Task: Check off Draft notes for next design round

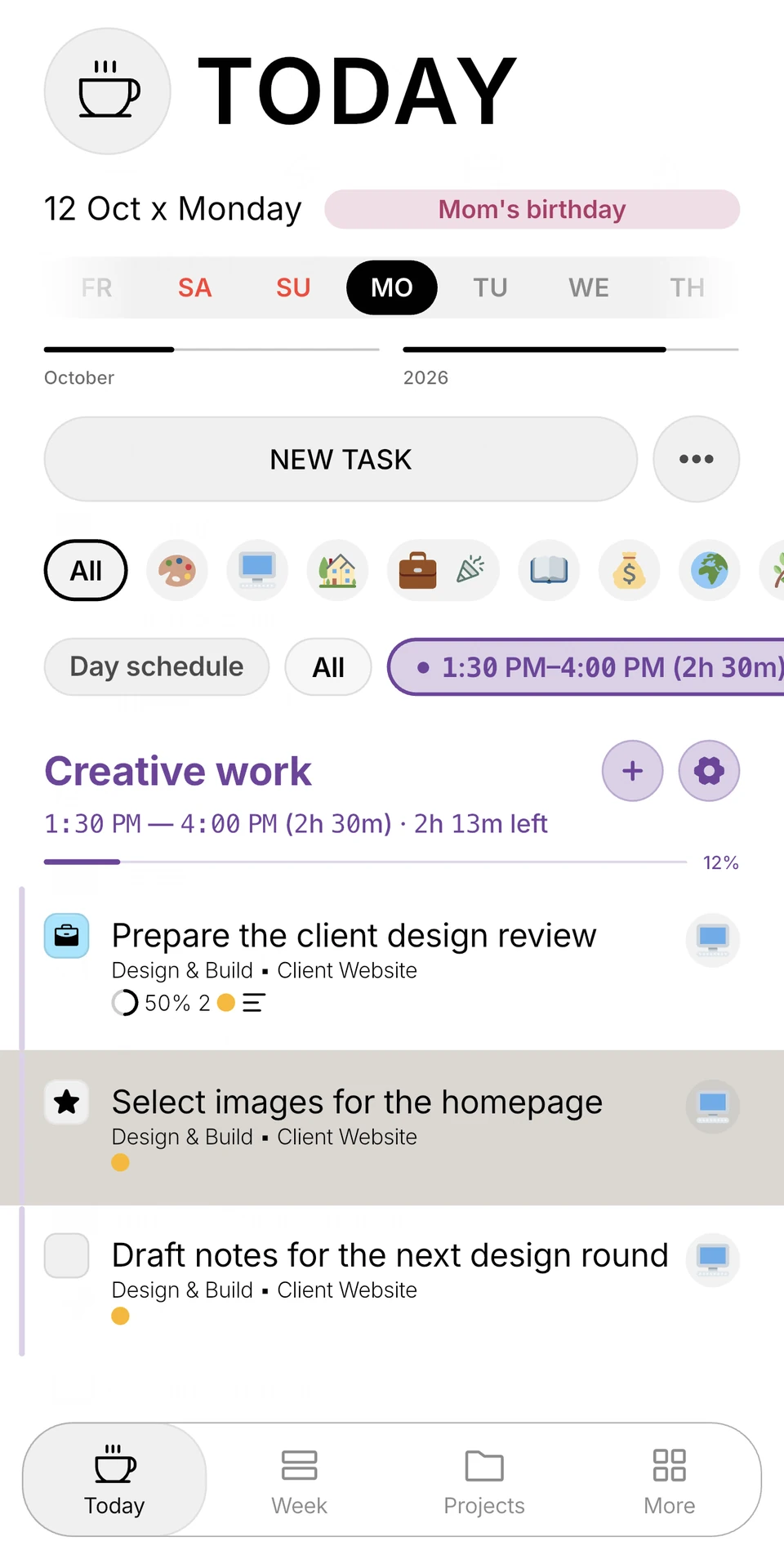Action: coord(67,1255)
